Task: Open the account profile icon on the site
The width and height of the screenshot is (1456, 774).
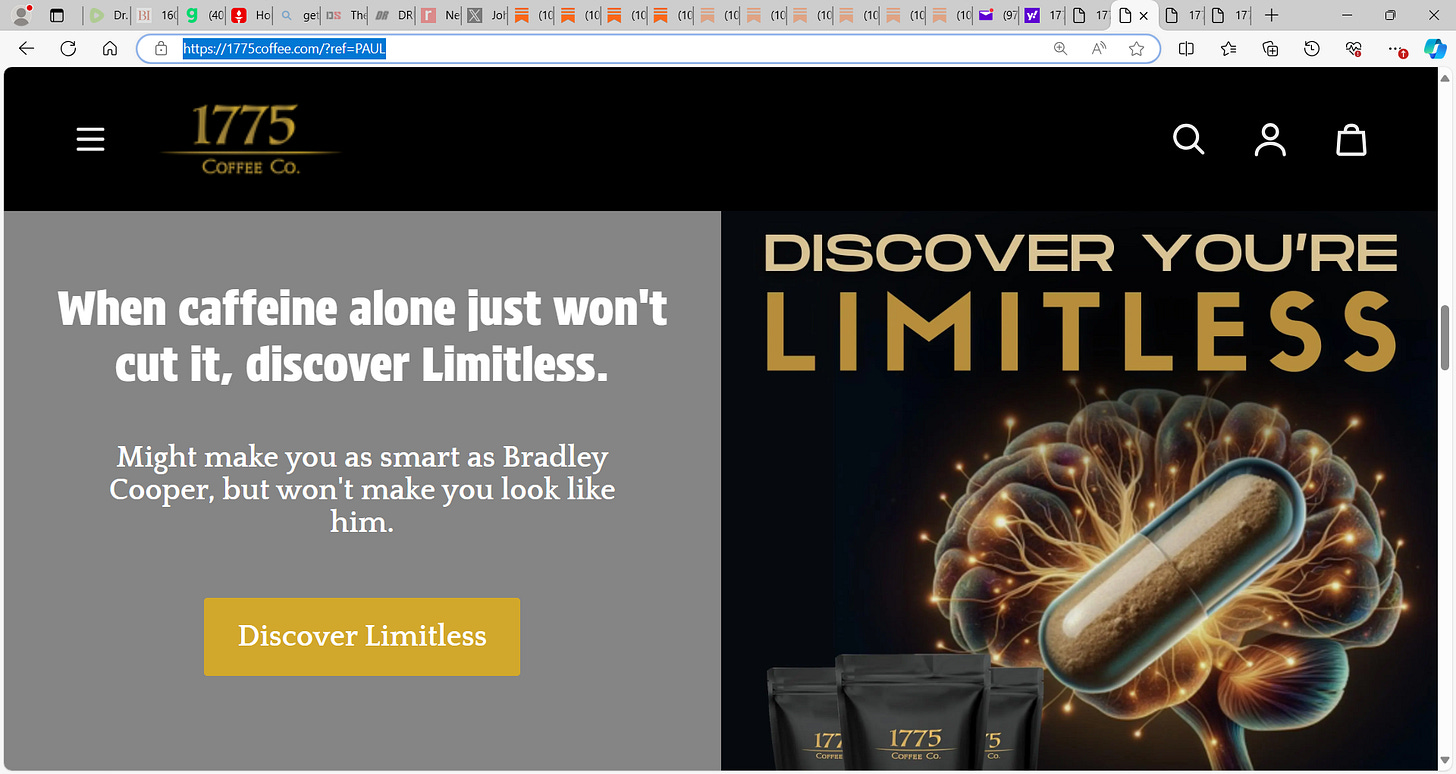Action: pos(1270,140)
